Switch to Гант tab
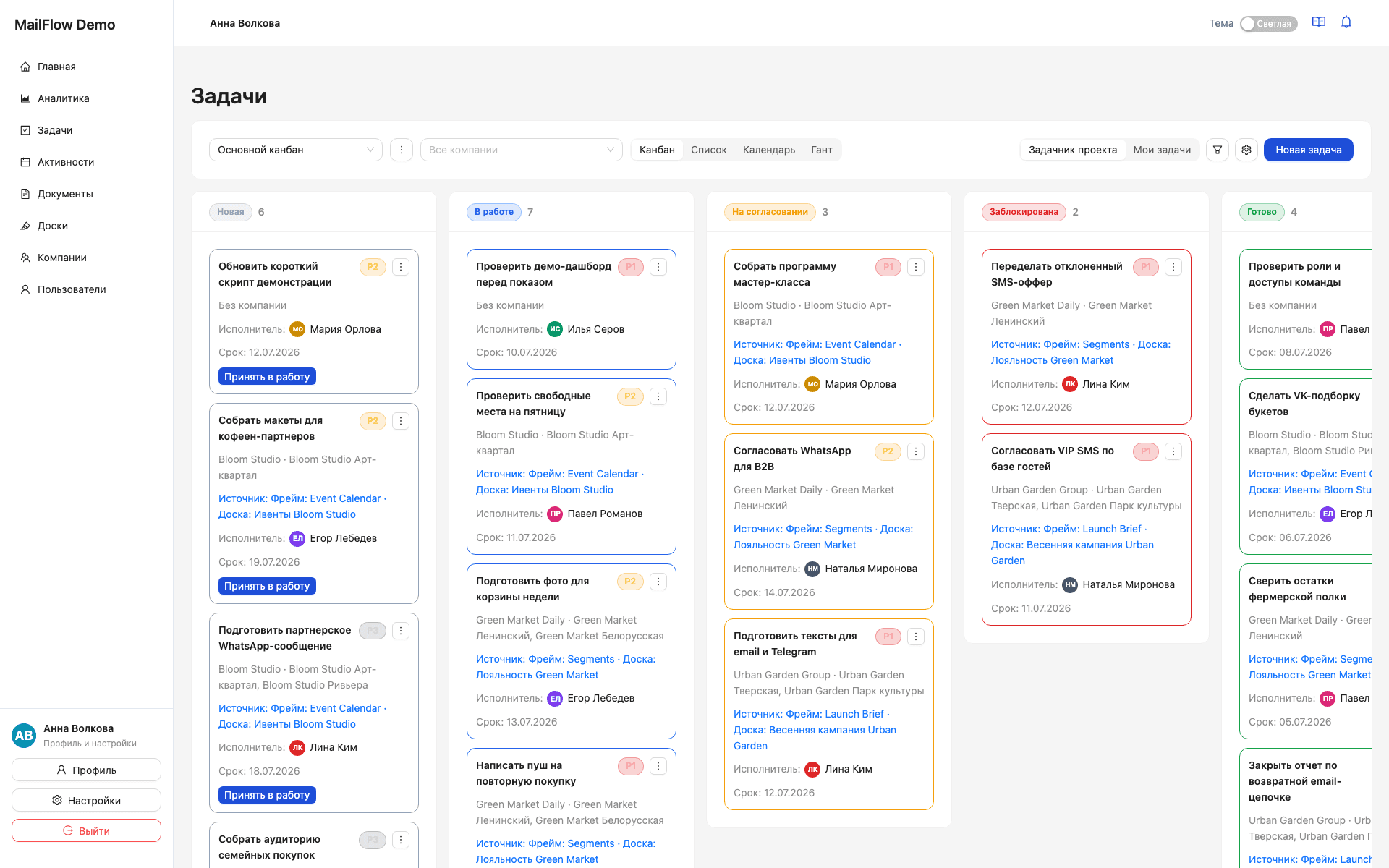This screenshot has width=1389, height=868. [x=822, y=150]
